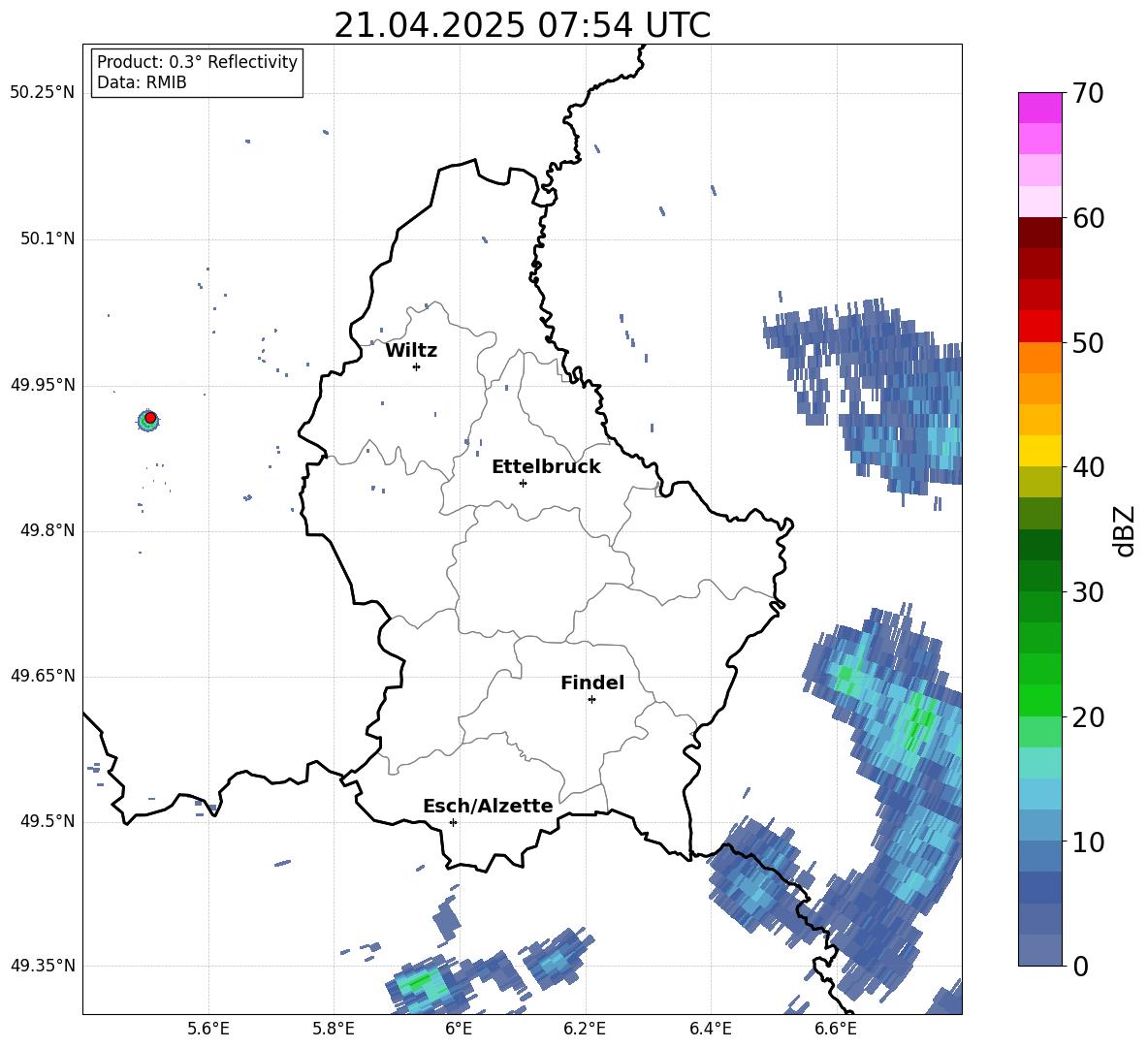Click the 50 tick on colorbar
The image size is (1148, 1048).
1088,343
